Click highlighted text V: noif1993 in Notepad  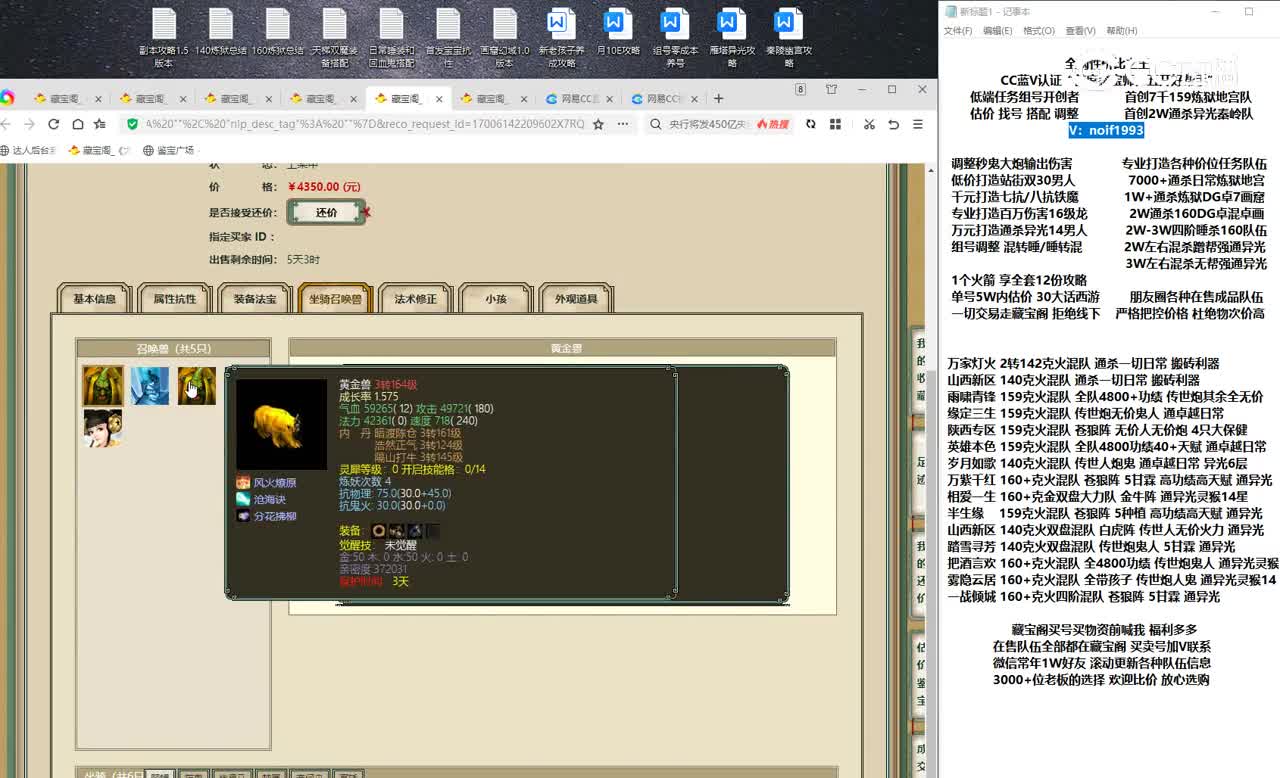(x=1106, y=130)
